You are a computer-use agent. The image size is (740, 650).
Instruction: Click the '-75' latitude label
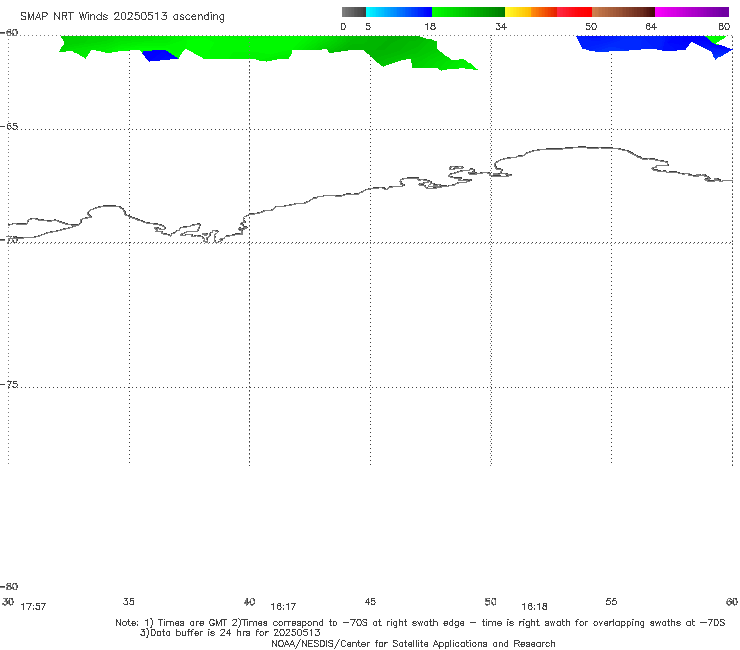9,385
